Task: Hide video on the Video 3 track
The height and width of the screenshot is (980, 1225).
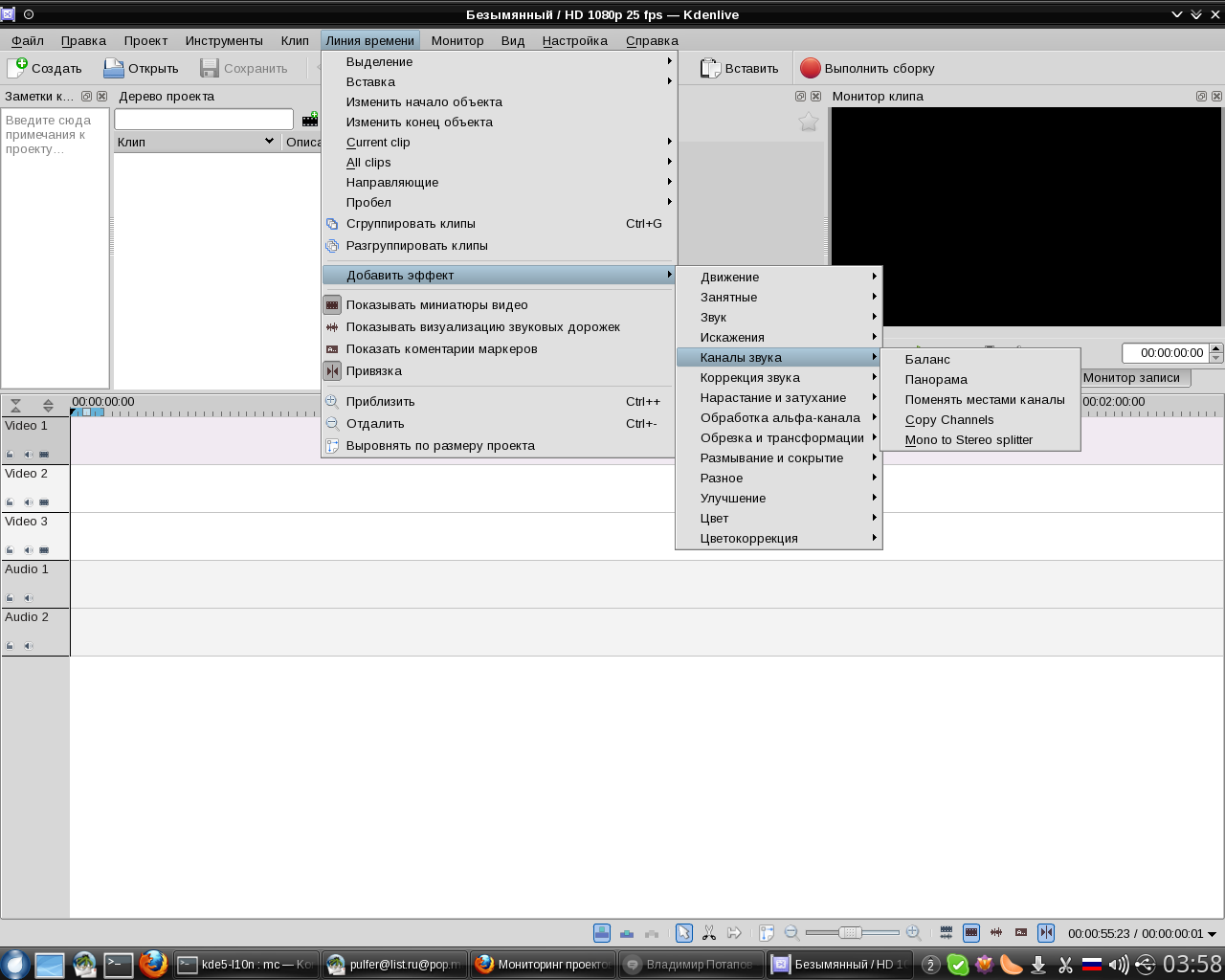Action: pyautogui.click(x=44, y=550)
